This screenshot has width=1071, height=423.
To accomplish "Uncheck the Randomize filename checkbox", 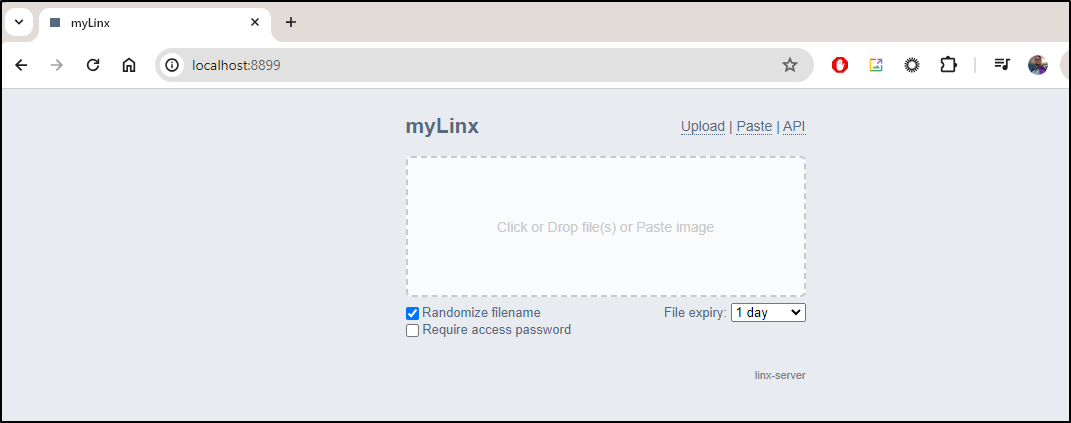I will click(x=413, y=313).
